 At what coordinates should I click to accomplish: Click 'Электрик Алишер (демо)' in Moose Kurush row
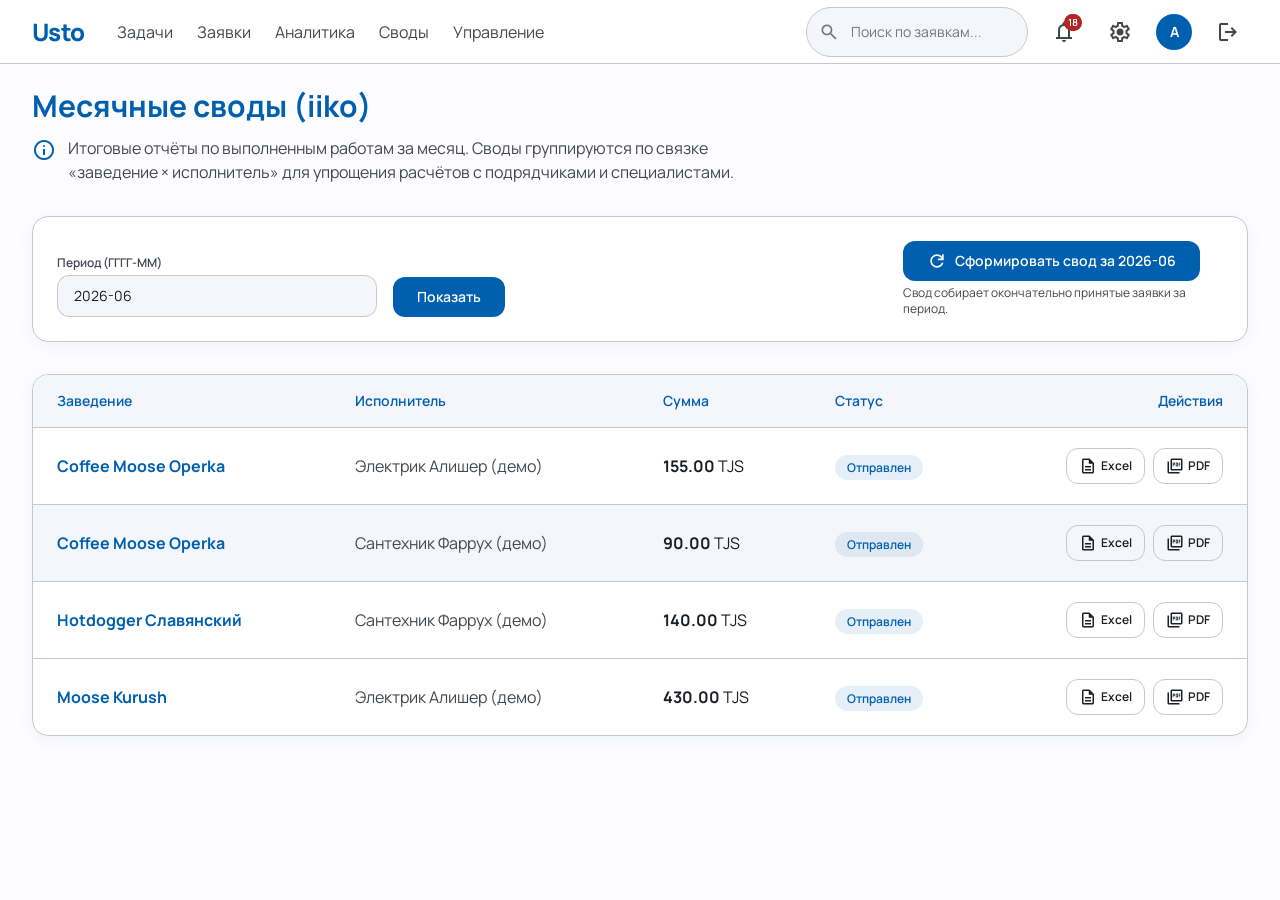point(448,697)
